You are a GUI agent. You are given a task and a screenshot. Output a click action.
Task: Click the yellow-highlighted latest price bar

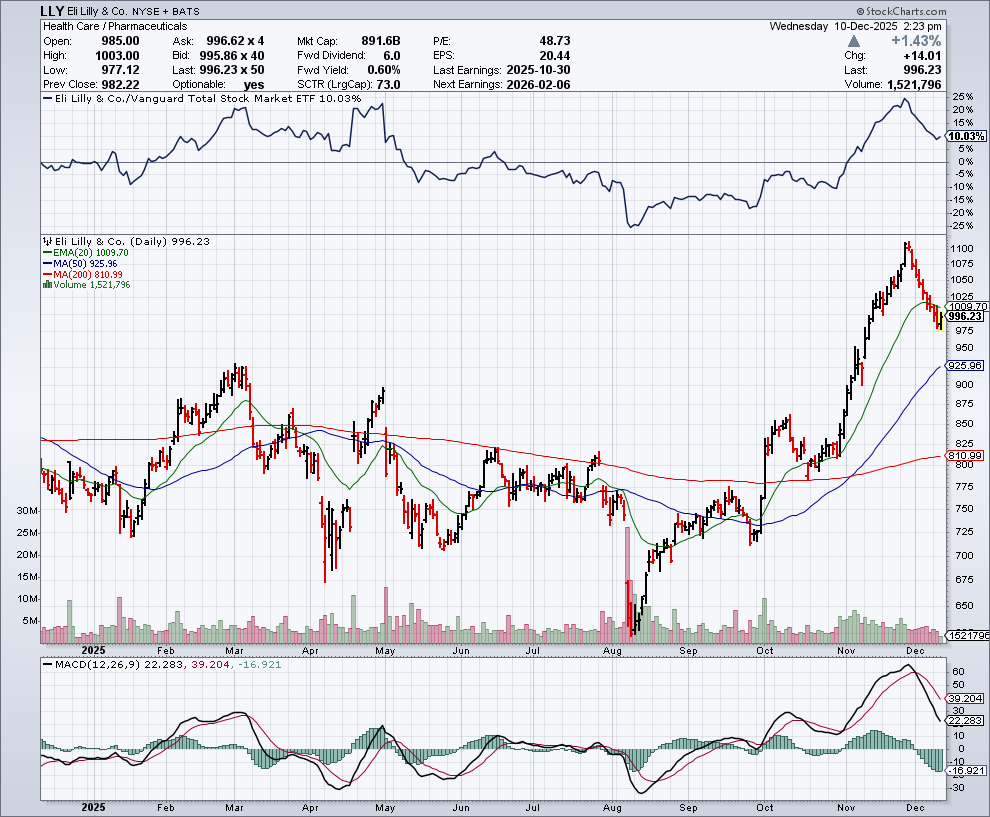tap(939, 319)
